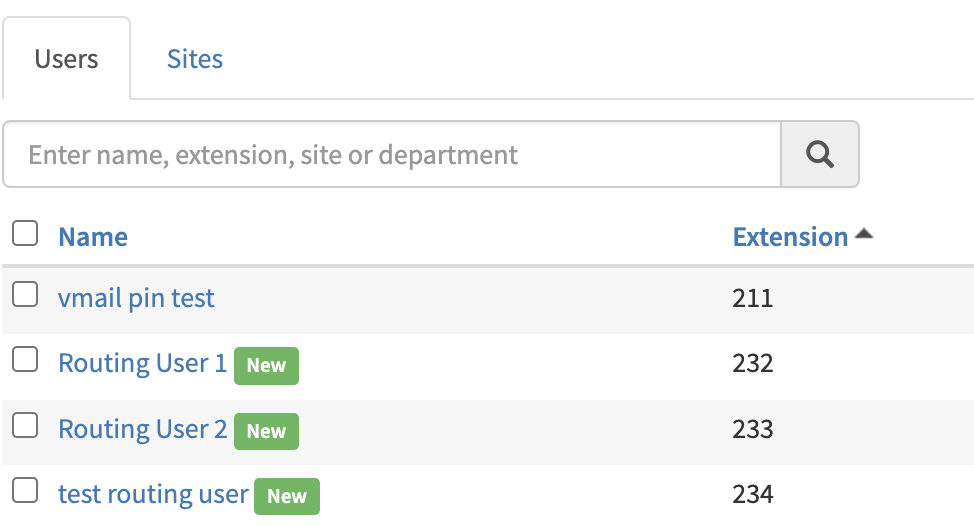The image size is (974, 526).
Task: Switch to the Sites tab
Action: coord(195,59)
